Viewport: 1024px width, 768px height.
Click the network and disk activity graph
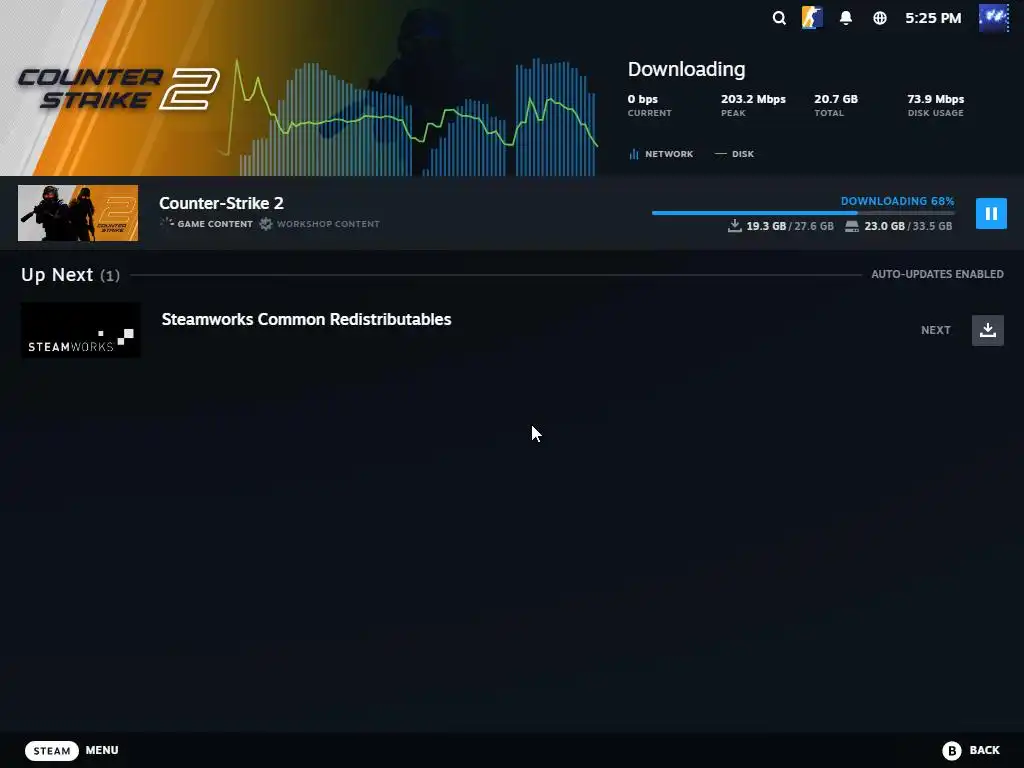[x=408, y=118]
